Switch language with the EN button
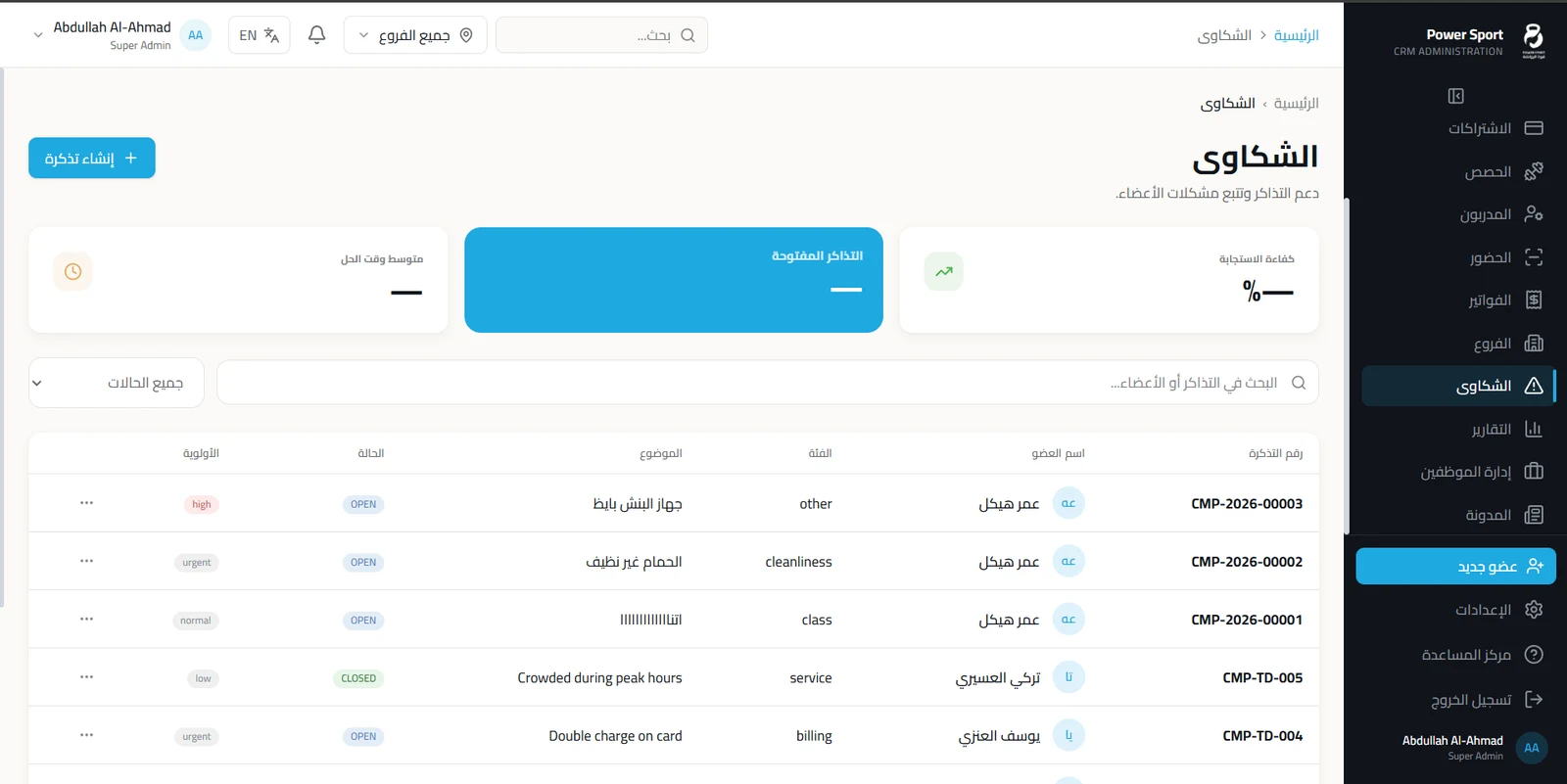The image size is (1567, 784). 260,35
